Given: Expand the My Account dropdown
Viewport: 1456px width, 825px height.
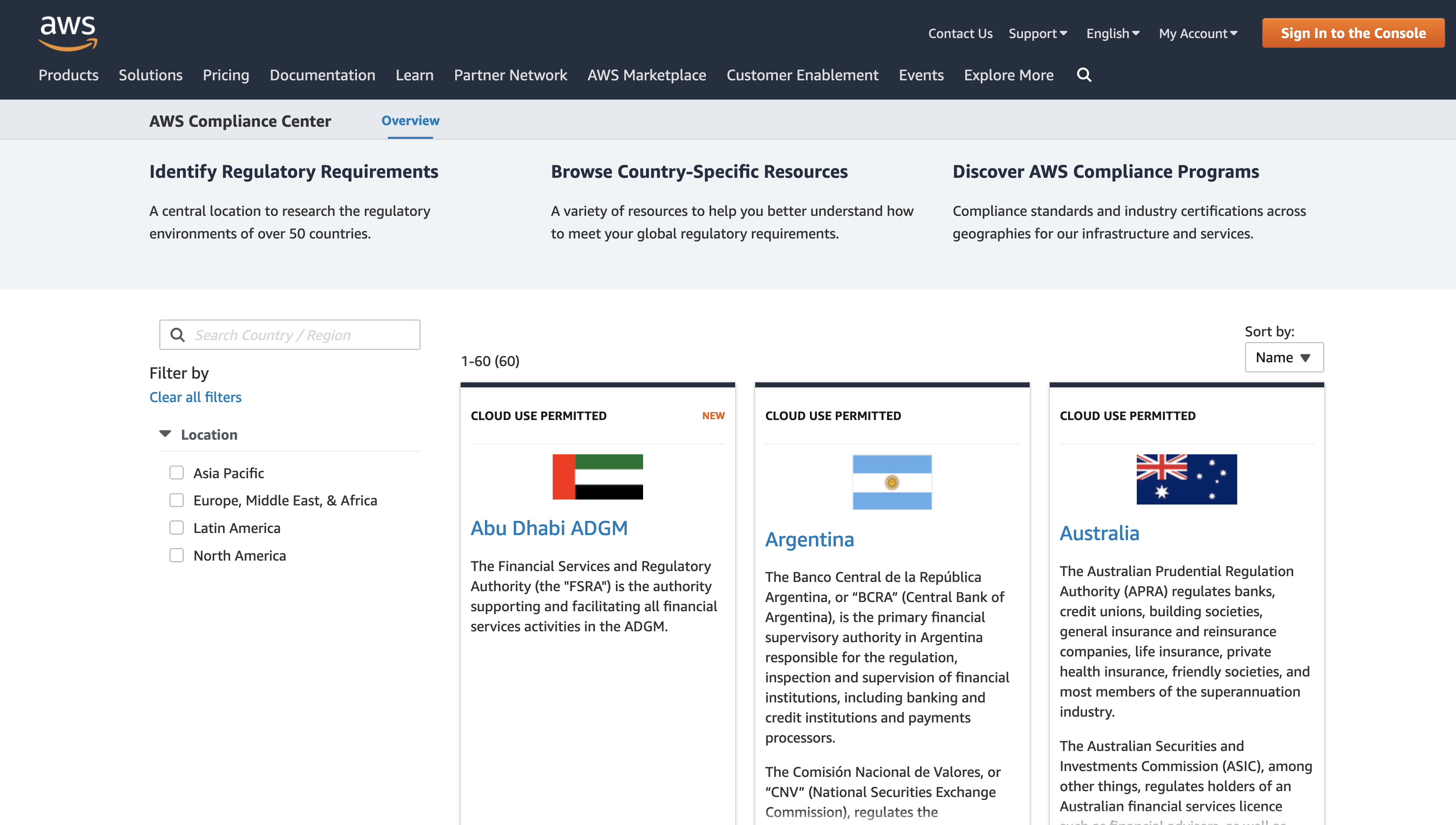Looking at the screenshot, I should [x=1198, y=33].
